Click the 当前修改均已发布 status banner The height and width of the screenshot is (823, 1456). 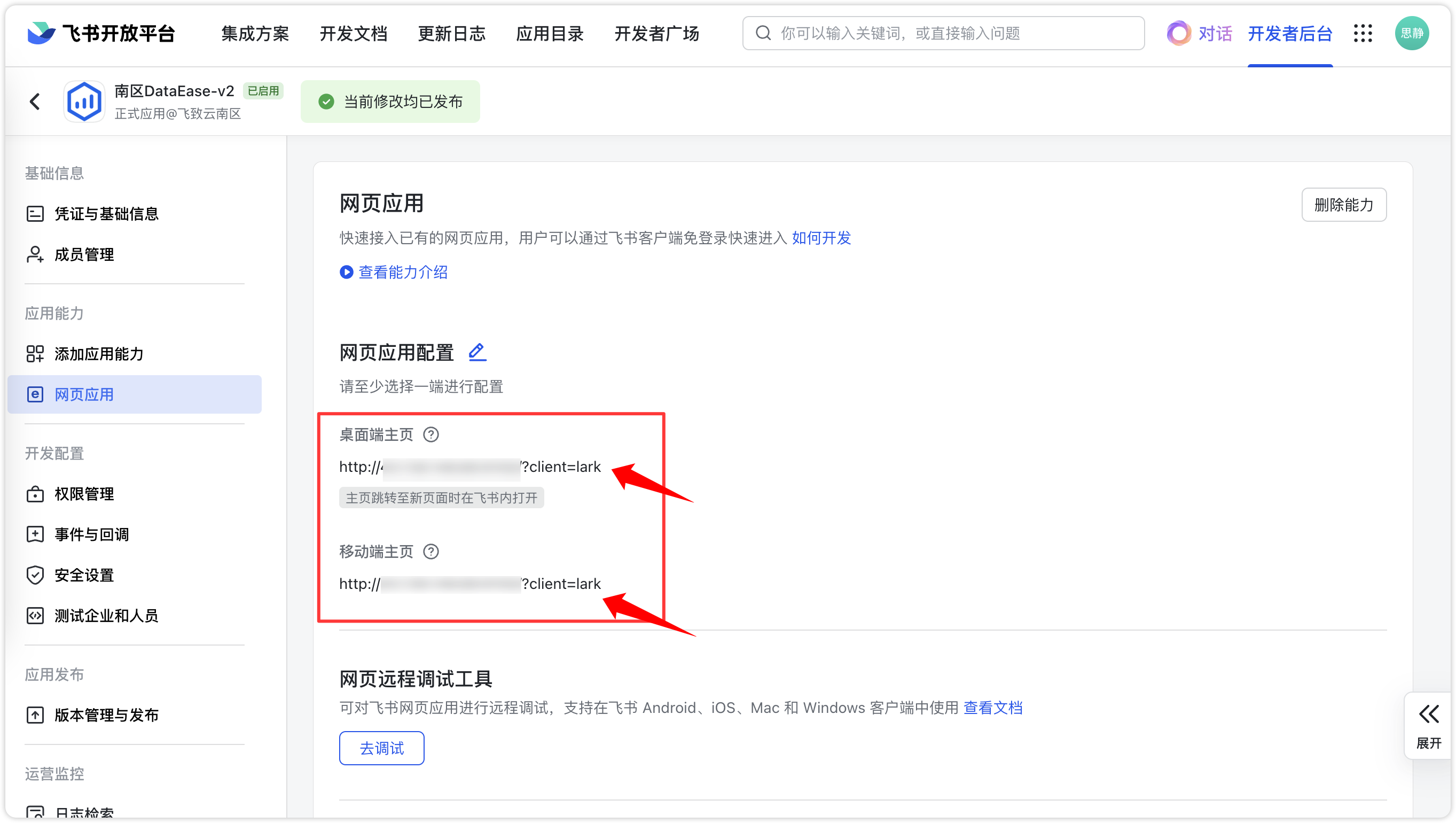(390, 102)
